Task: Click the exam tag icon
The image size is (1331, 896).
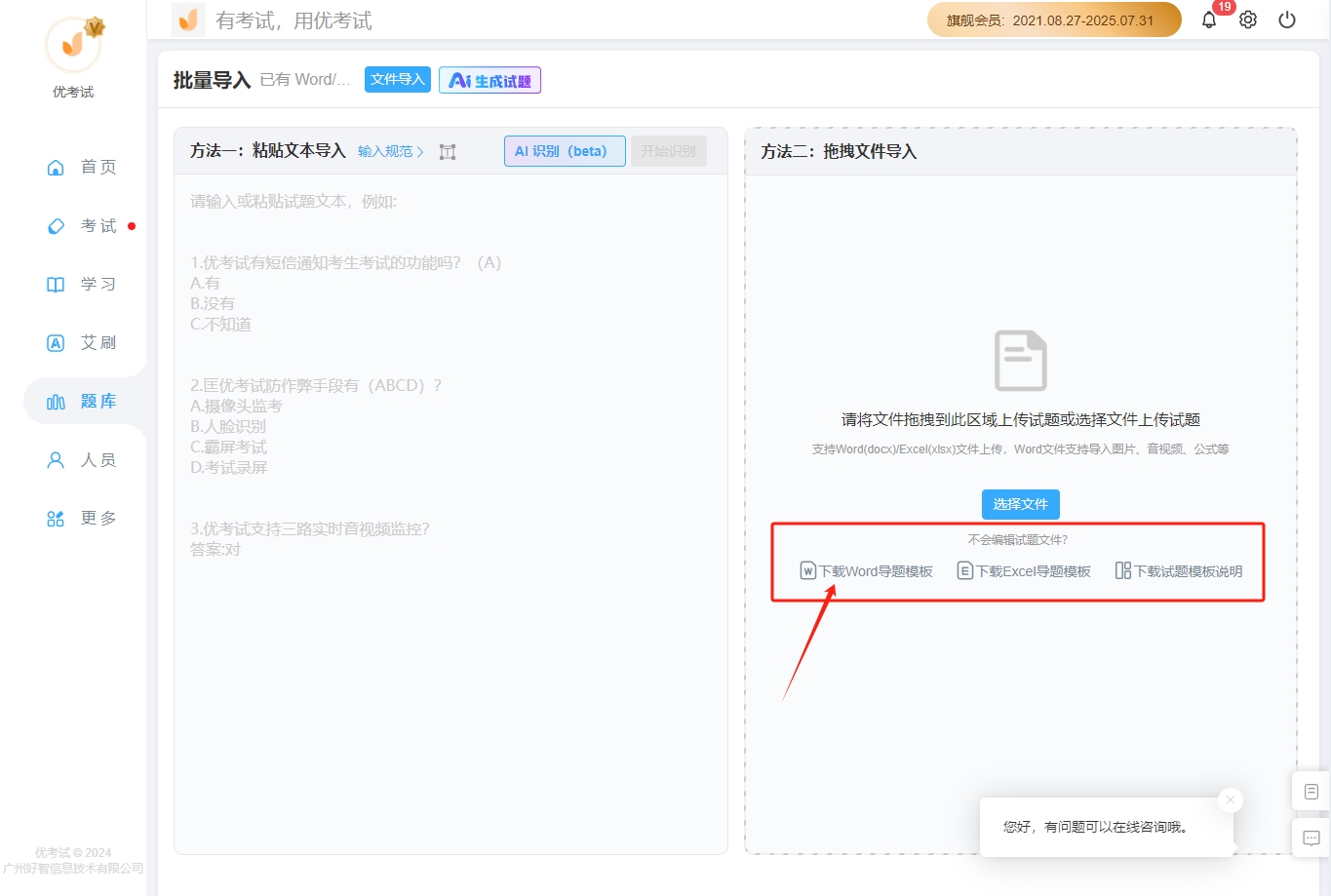Action: pyautogui.click(x=56, y=226)
